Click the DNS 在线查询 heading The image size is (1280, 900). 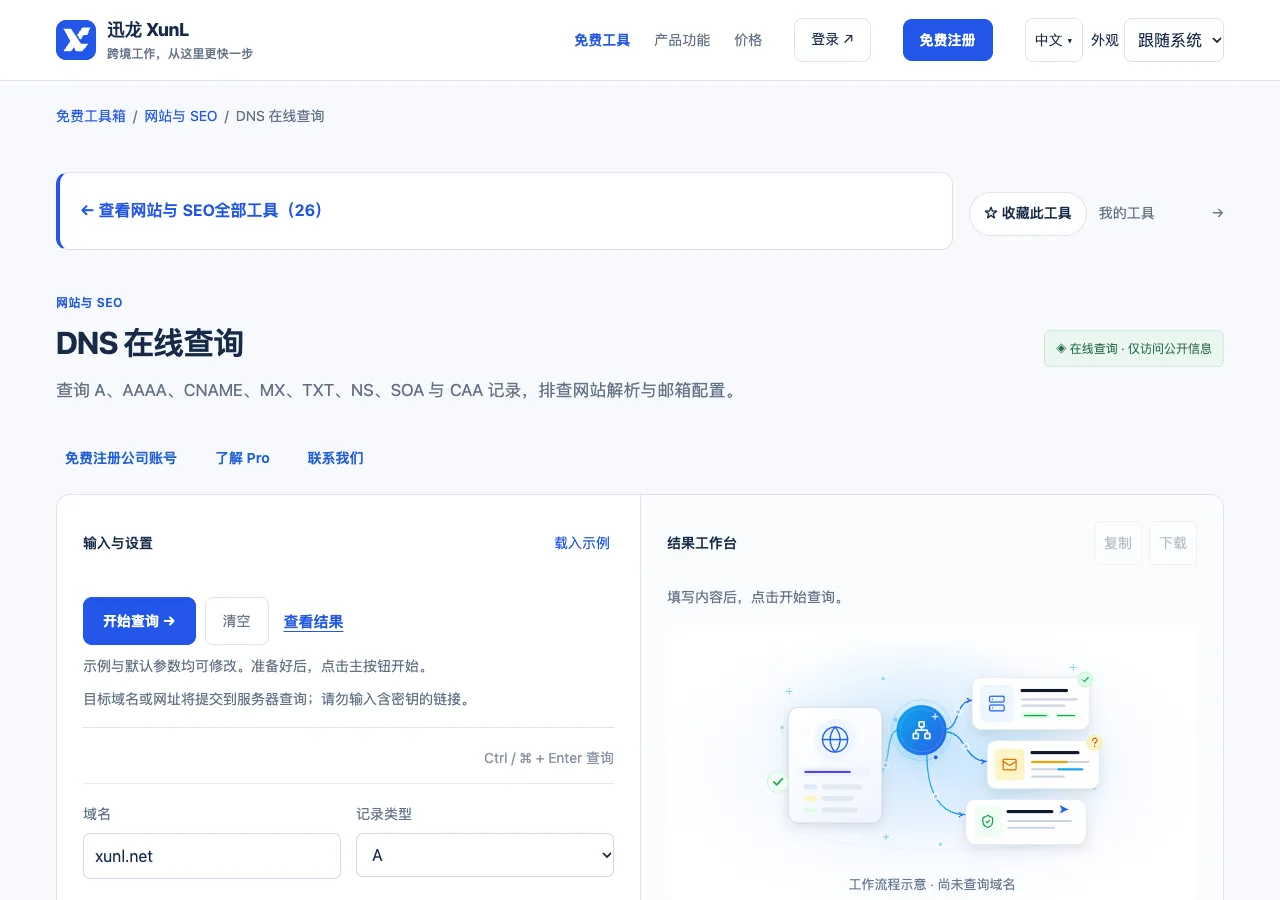150,344
